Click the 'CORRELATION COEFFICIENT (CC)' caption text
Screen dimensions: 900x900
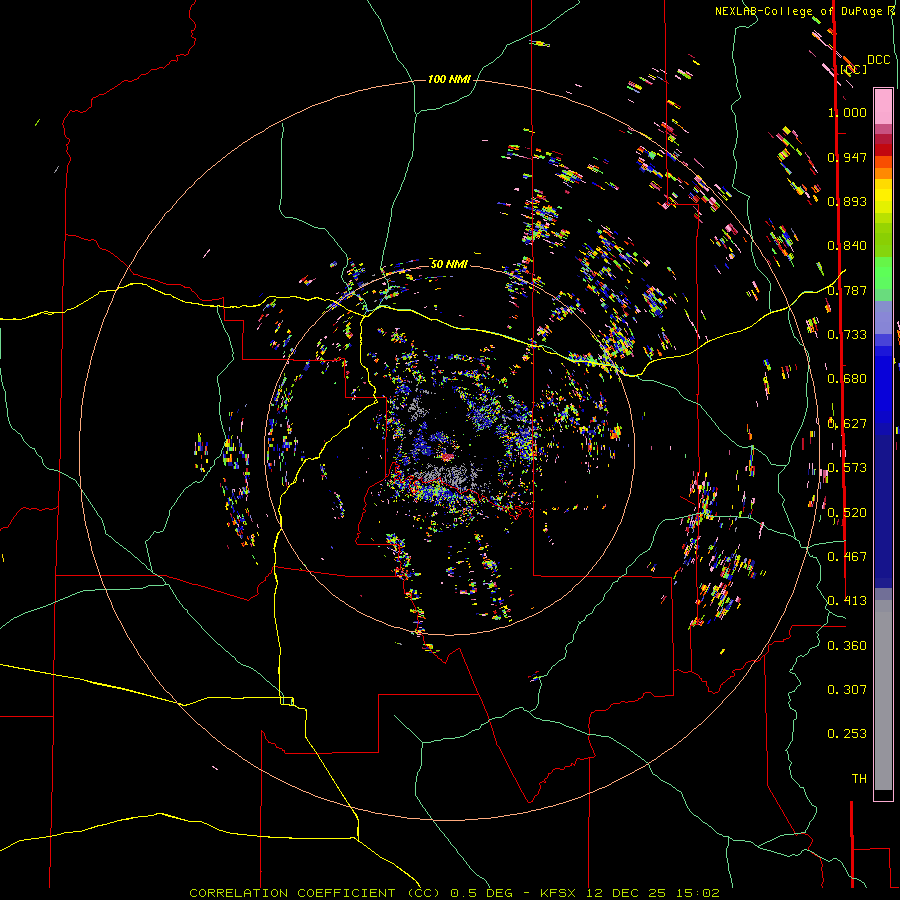pyautogui.click(x=315, y=893)
